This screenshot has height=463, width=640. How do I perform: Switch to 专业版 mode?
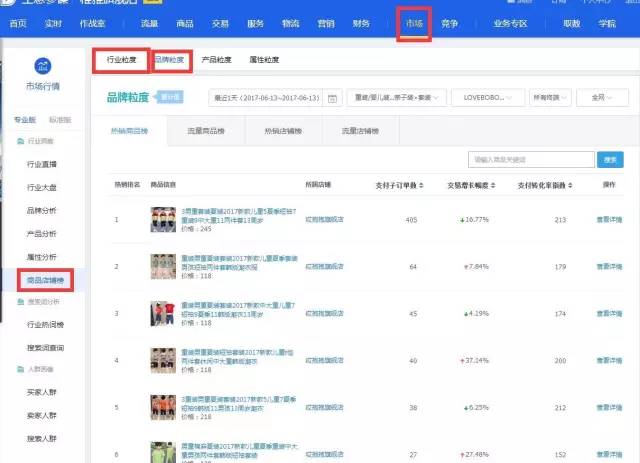25,120
